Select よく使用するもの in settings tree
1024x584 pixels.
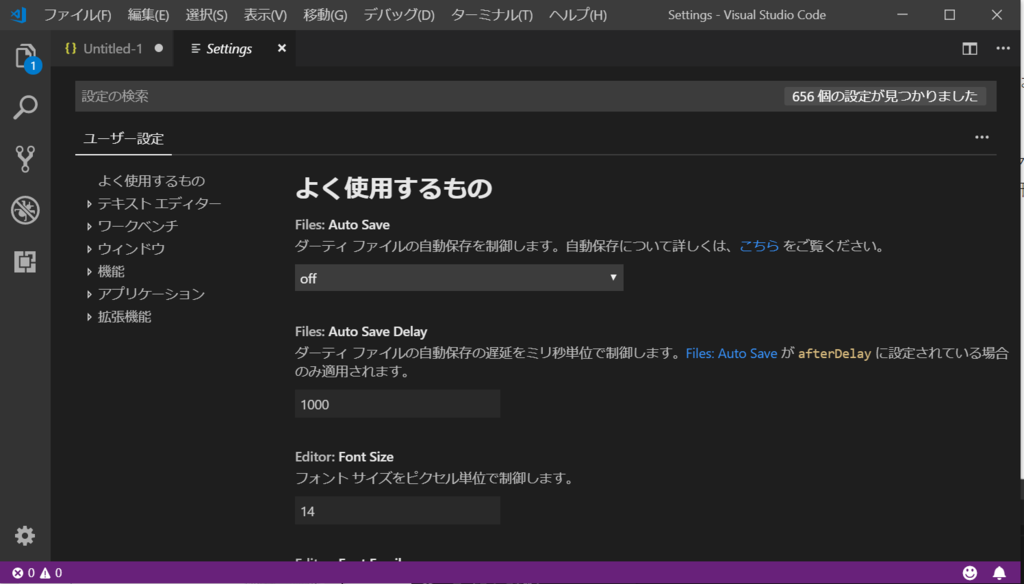click(x=152, y=181)
